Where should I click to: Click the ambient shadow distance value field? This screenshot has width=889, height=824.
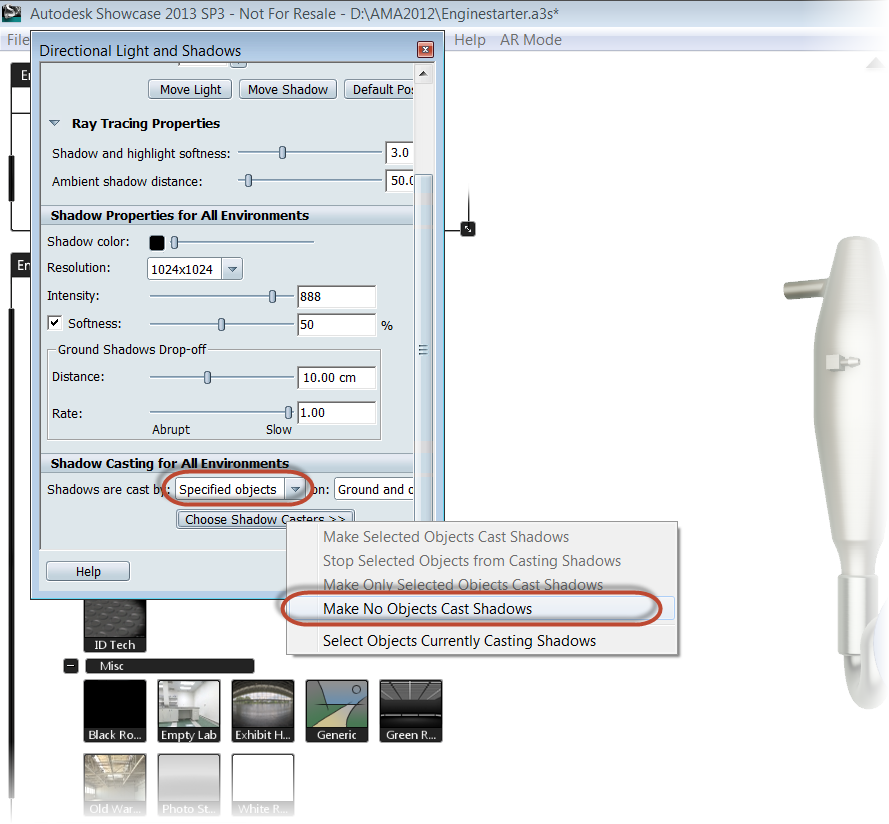[x=399, y=181]
